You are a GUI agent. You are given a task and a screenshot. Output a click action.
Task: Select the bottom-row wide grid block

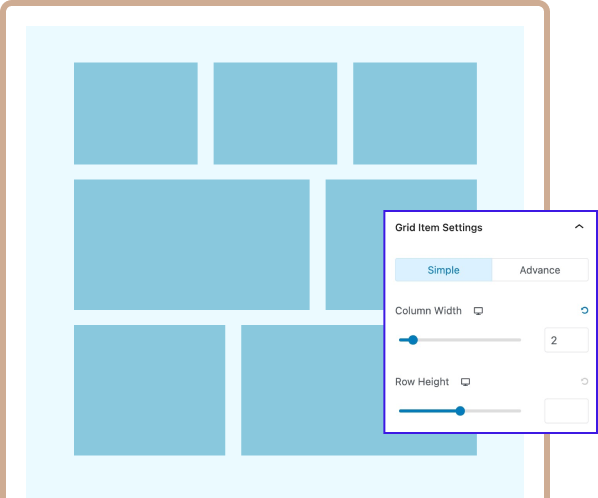coord(312,390)
